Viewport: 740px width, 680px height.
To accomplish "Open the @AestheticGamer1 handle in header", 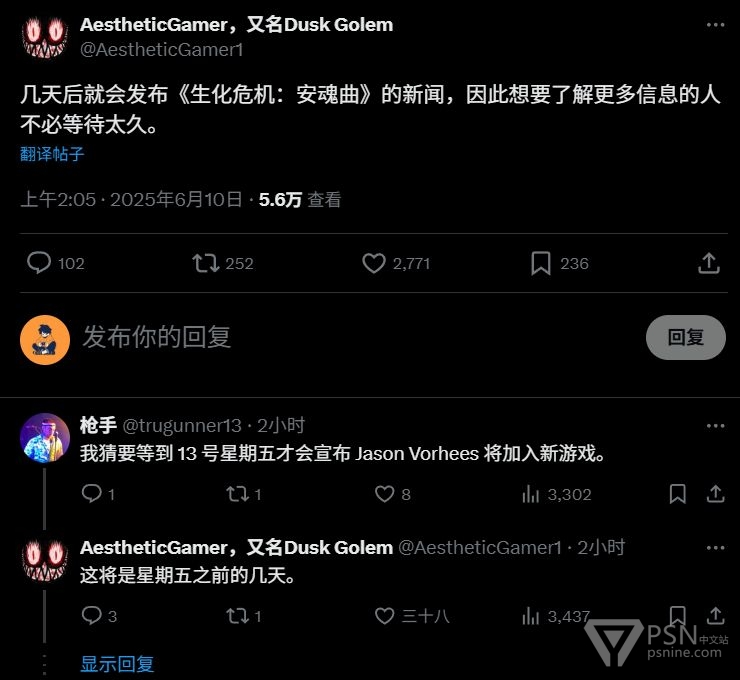I will 162,50.
